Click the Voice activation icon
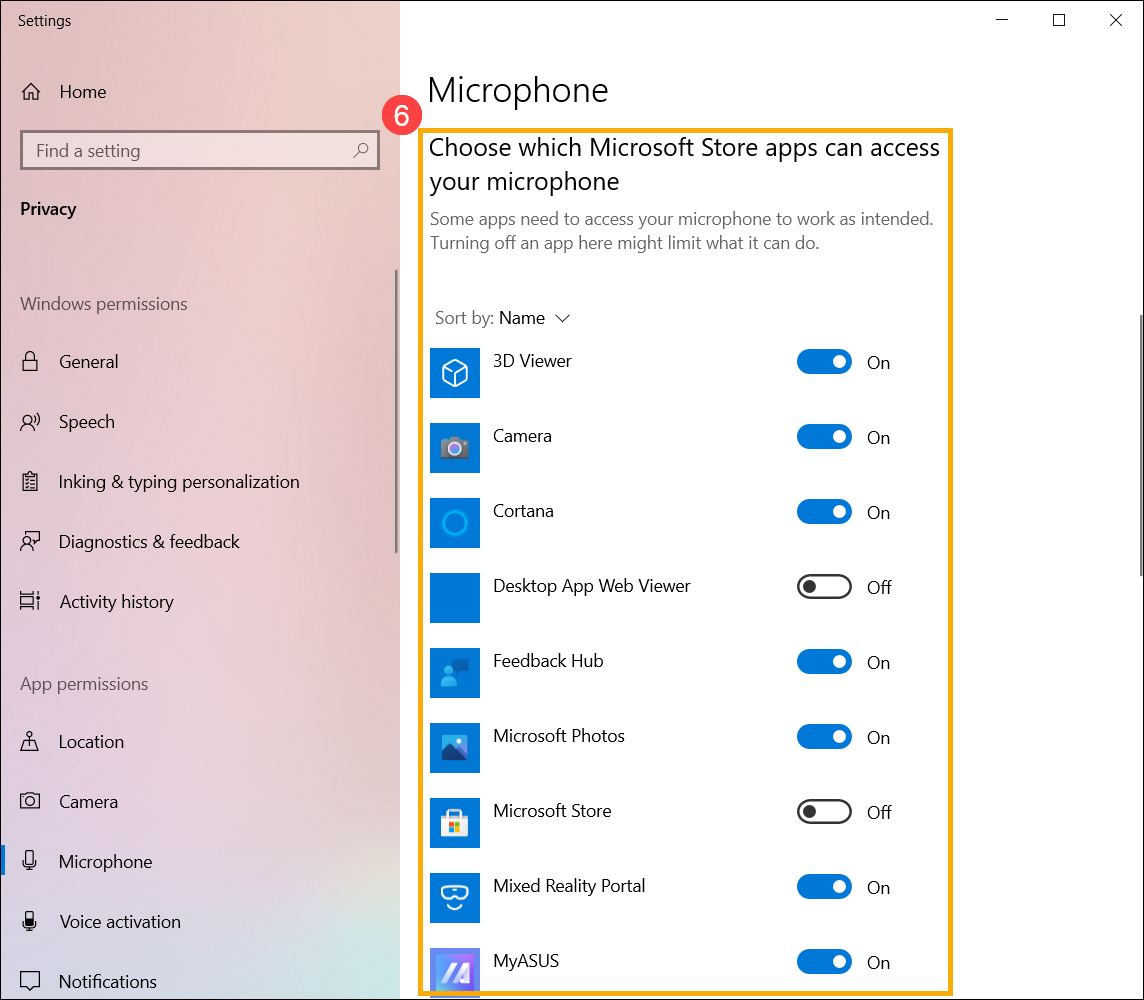The image size is (1144, 1000). click(30, 920)
